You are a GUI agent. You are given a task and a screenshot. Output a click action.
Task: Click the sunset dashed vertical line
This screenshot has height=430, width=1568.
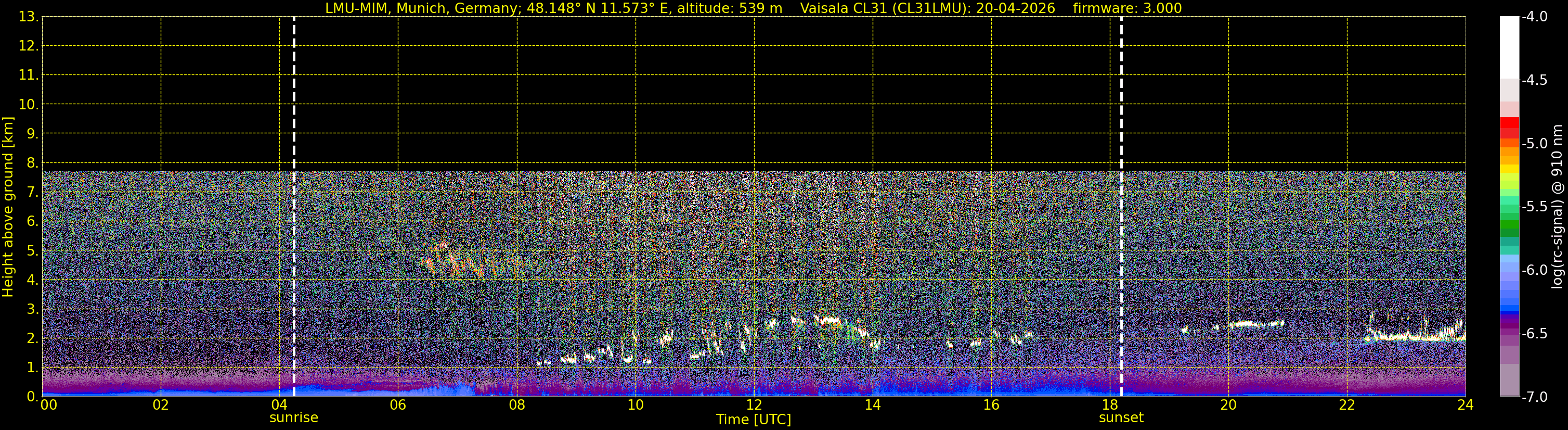pos(1121,207)
